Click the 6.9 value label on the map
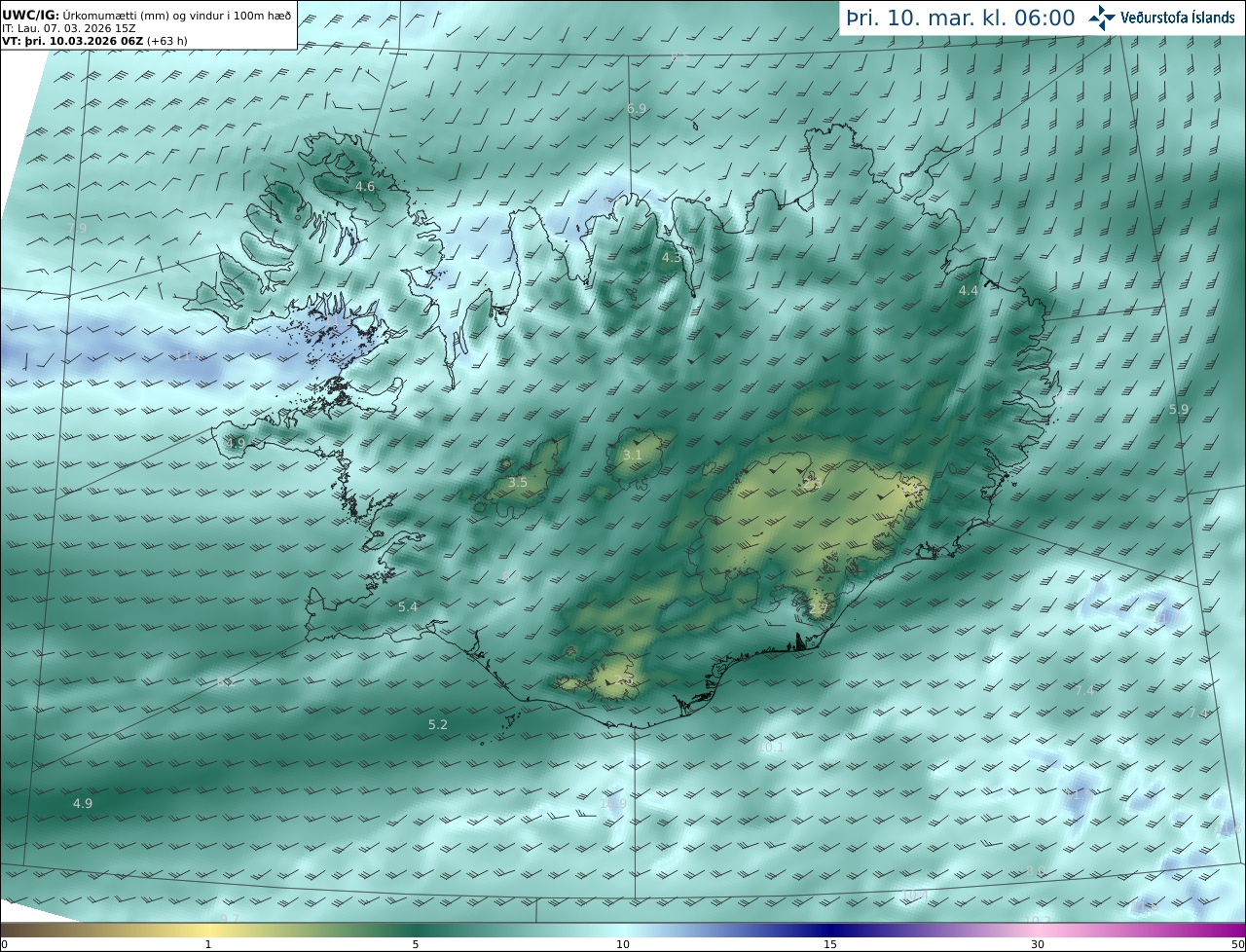This screenshot has height=952, width=1246. point(637,110)
